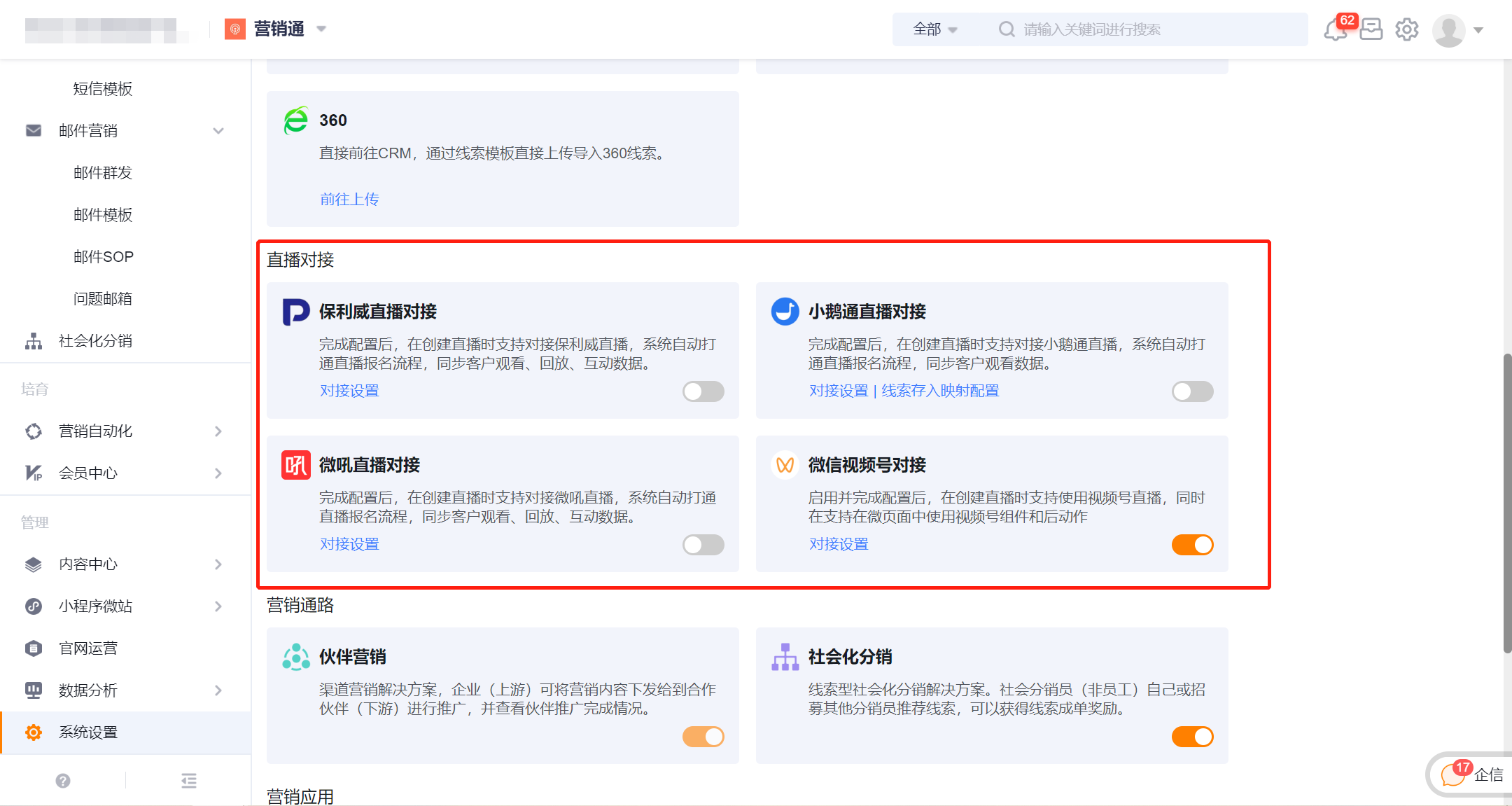Enable the 小鹅通直播对接 switch
This screenshot has height=806, width=1512.
click(1193, 391)
